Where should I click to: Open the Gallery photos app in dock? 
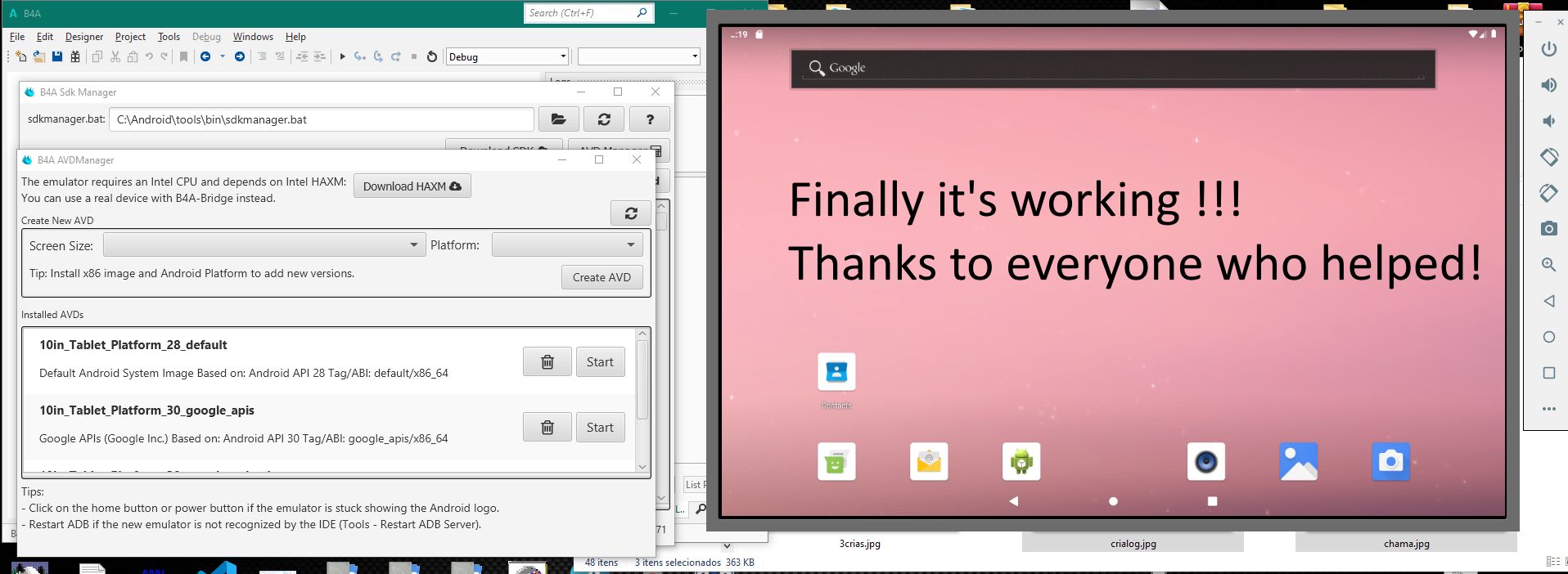click(x=1299, y=462)
